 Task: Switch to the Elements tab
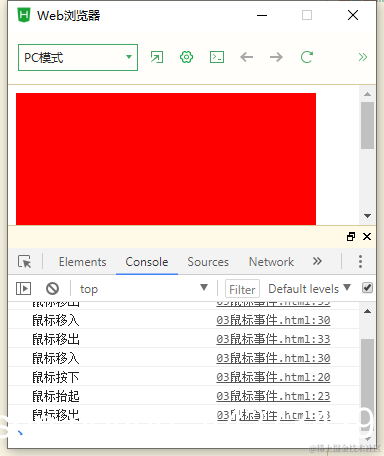coord(82,262)
